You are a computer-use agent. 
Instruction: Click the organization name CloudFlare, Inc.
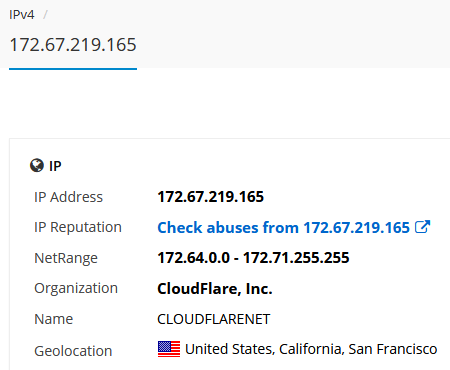coord(215,289)
